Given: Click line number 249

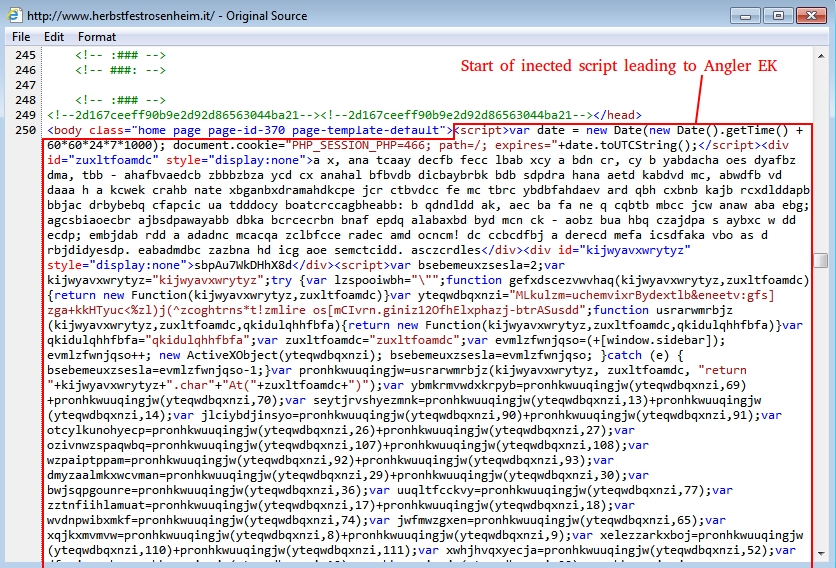Looking at the screenshot, I should pyautogui.click(x=26, y=115).
